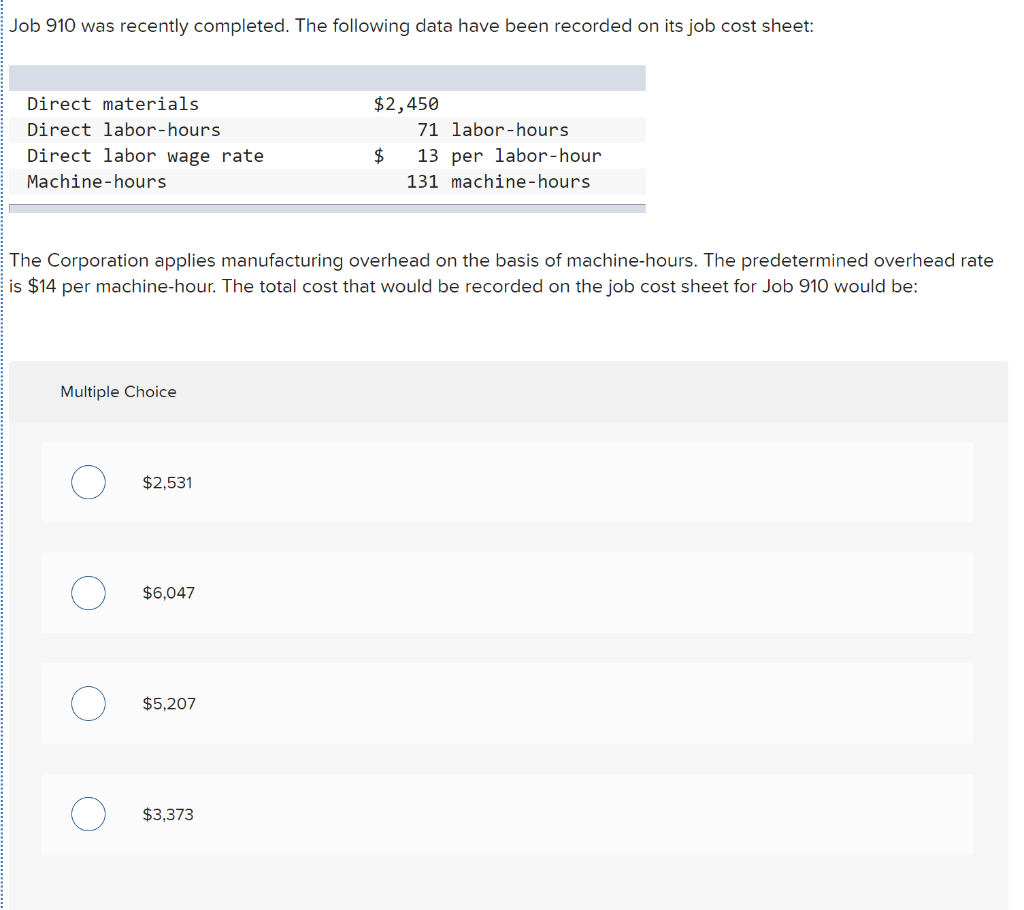
Task: Click the horizontal scrollbar under the data table
Action: click(327, 208)
